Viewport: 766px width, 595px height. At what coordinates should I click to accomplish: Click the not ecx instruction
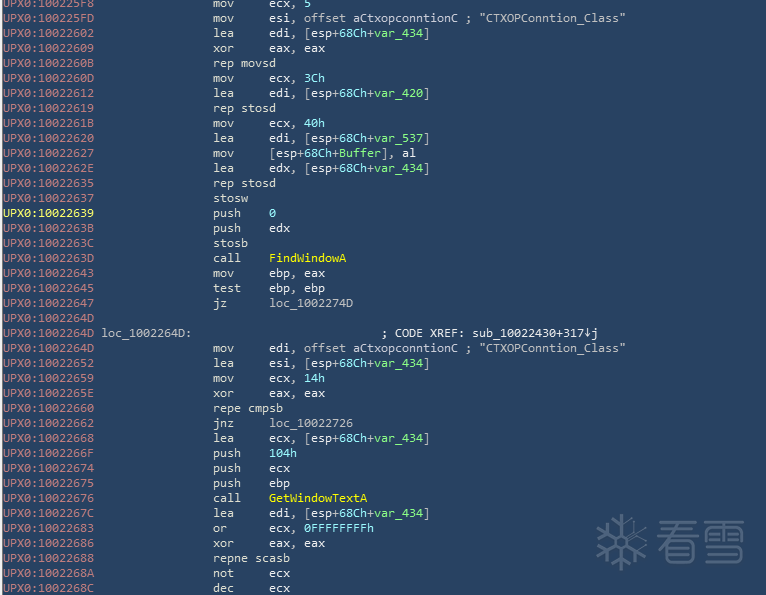click(251, 573)
